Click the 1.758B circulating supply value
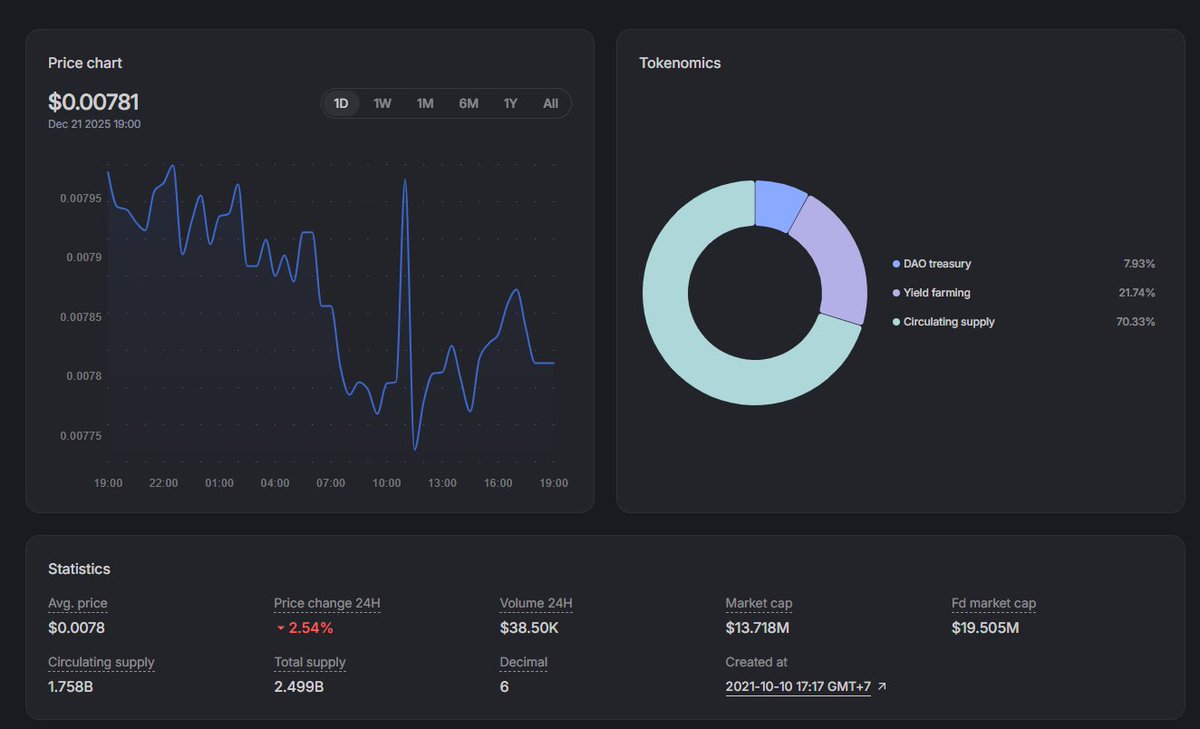This screenshot has width=1200, height=729. [x=71, y=687]
